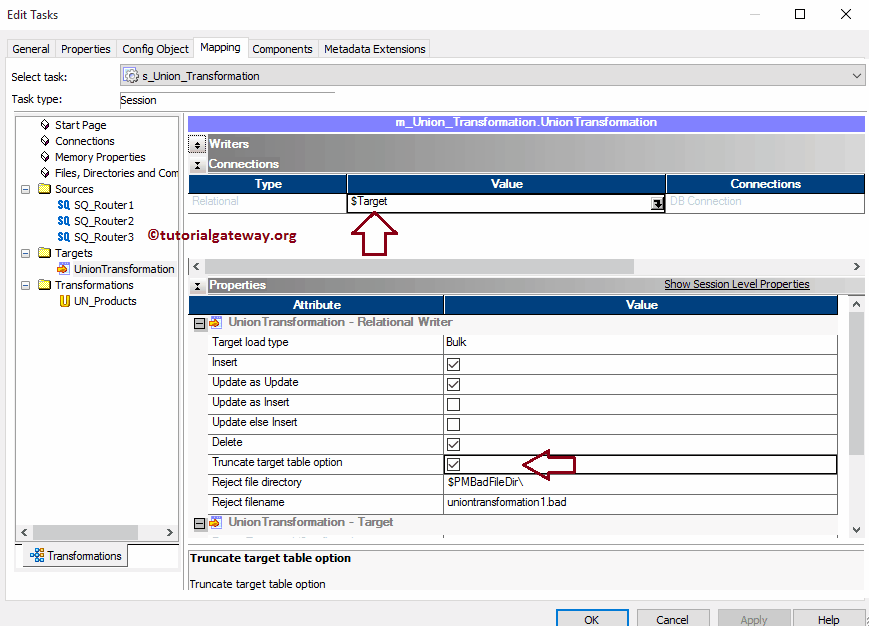Apply the session changes
869x626 pixels.
pos(753,618)
